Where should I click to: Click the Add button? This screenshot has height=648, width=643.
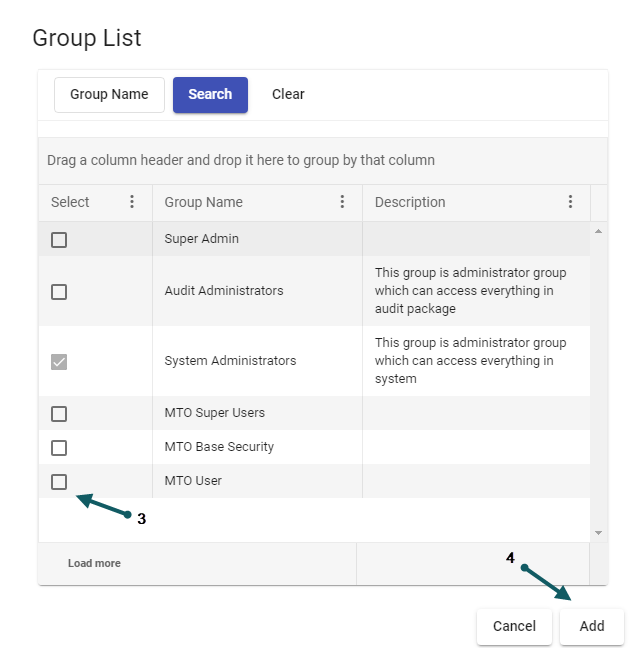pos(591,627)
